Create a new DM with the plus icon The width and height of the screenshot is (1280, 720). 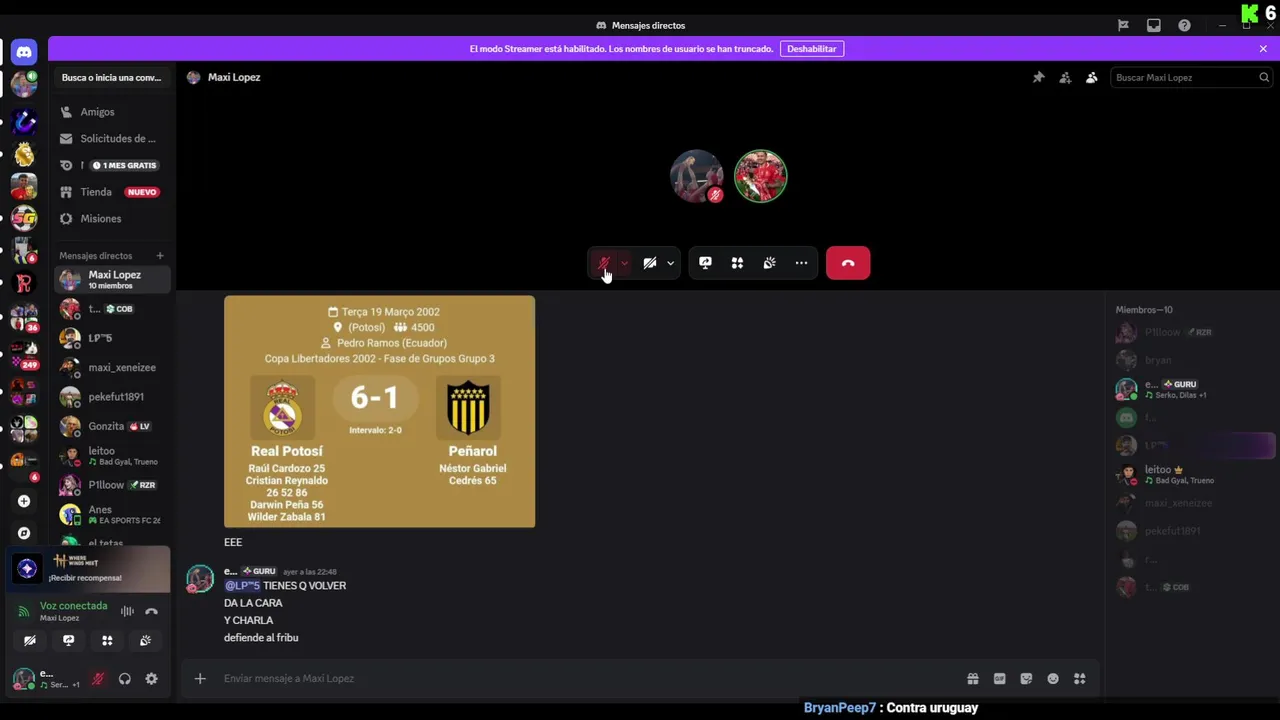(159, 256)
